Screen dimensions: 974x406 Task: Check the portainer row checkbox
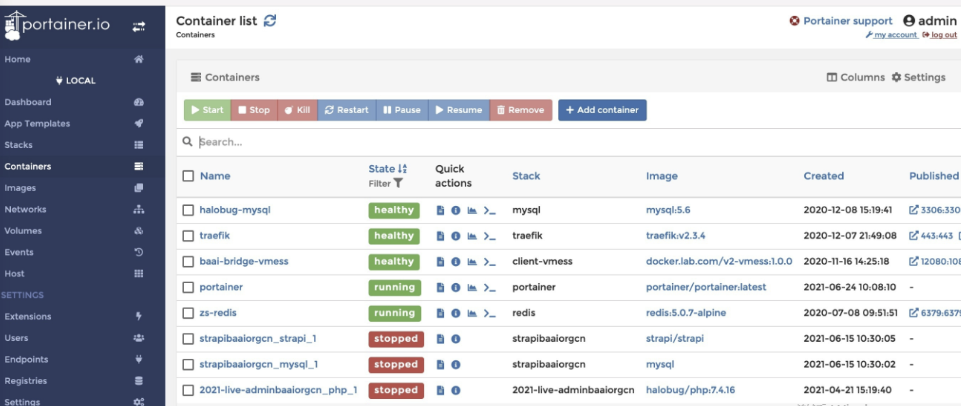(x=188, y=287)
